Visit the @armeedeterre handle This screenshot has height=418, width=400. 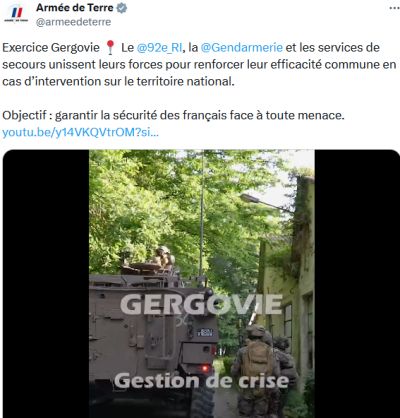click(x=73, y=22)
